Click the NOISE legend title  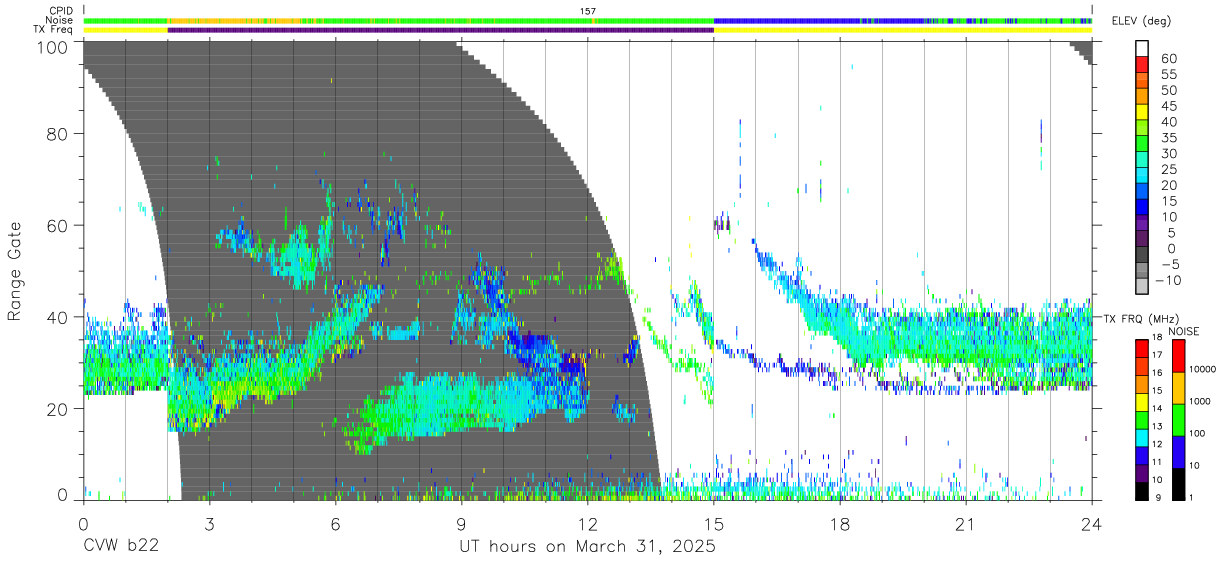1183,330
